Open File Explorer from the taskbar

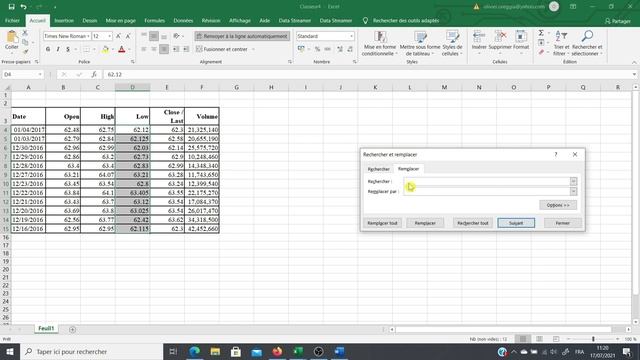point(215,351)
